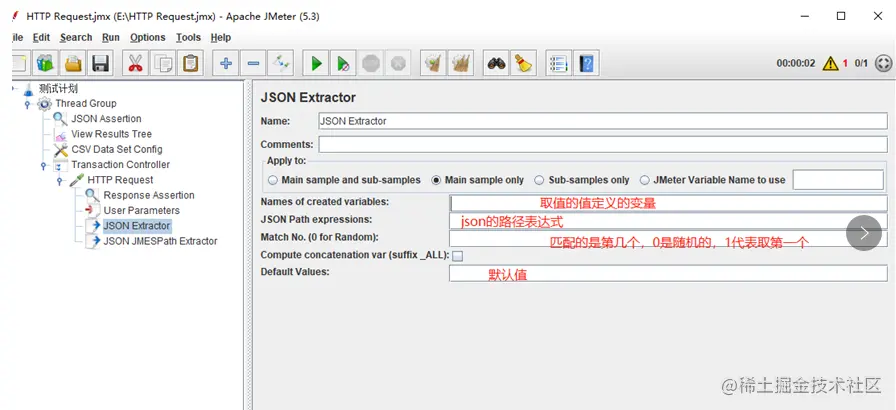896x410 pixels.
Task: Select Sub-samples only radio button
Action: pyautogui.click(x=582, y=180)
